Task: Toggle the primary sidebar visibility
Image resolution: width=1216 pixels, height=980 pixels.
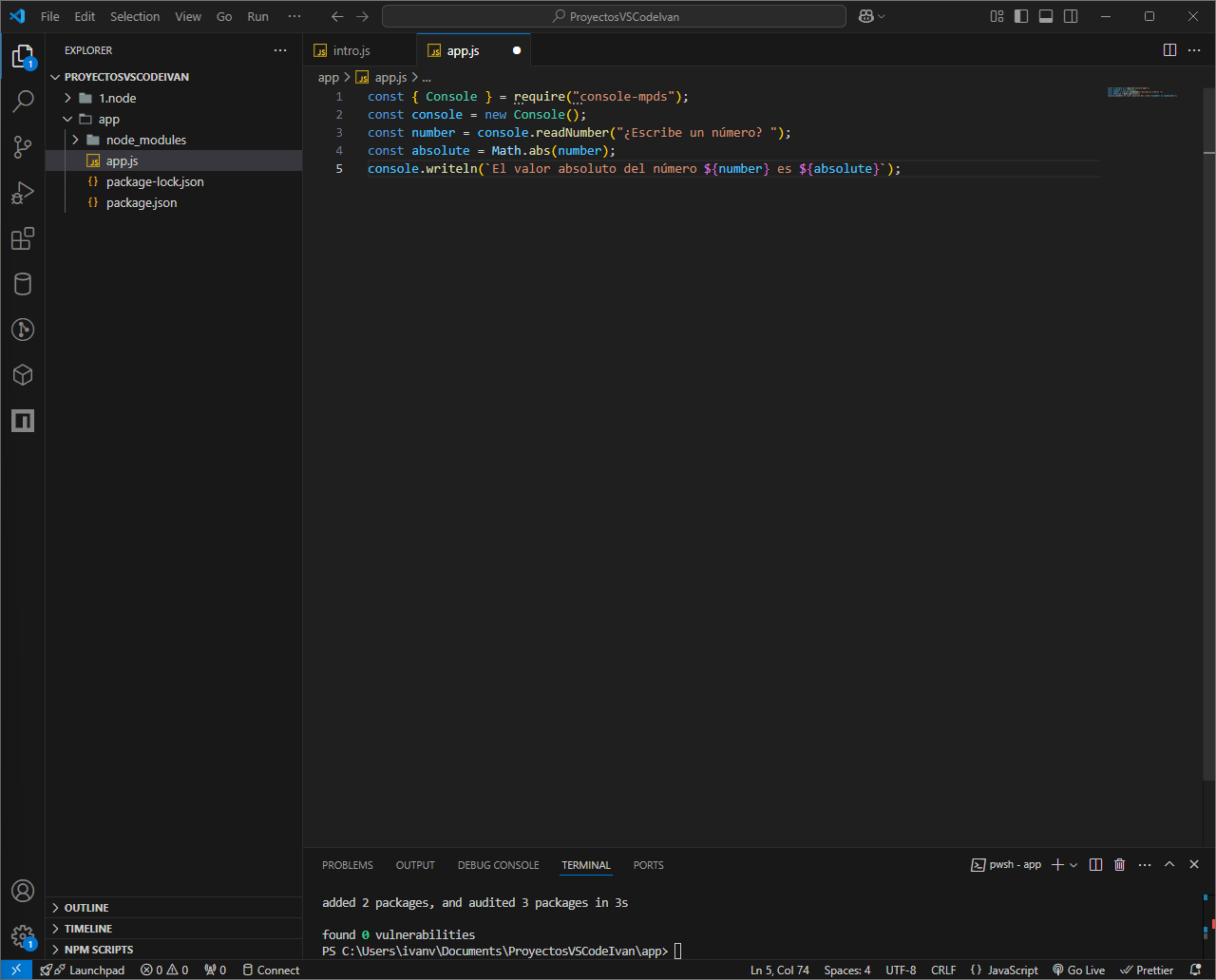Action: pyautogui.click(x=1021, y=16)
